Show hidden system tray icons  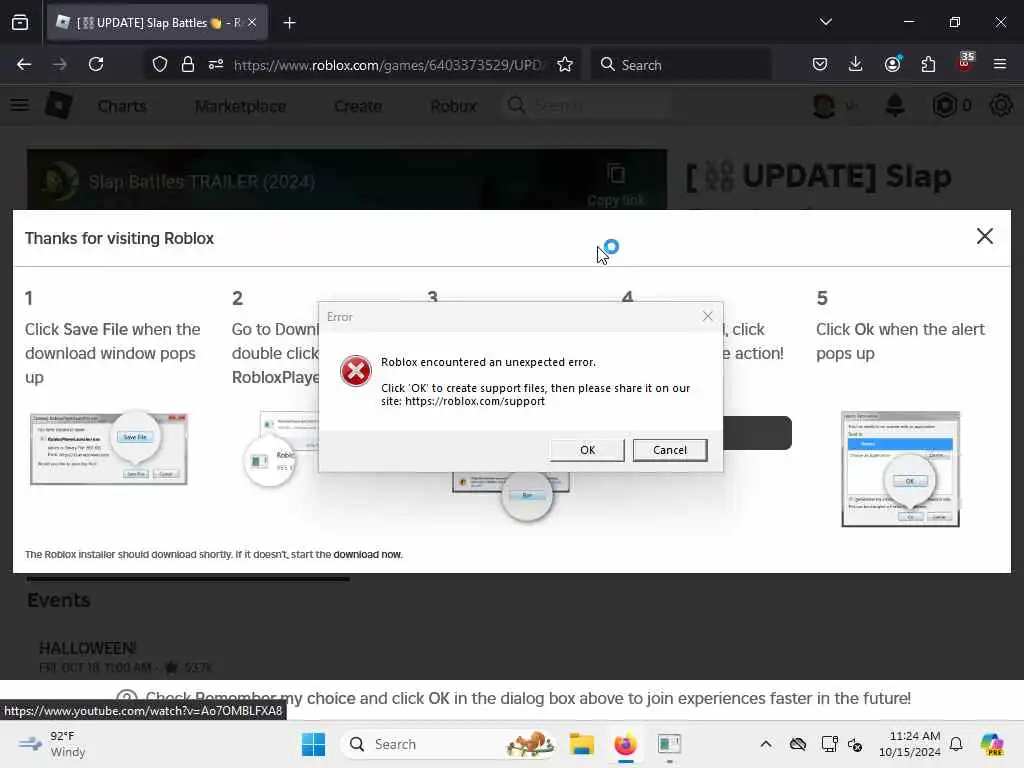[765, 744]
